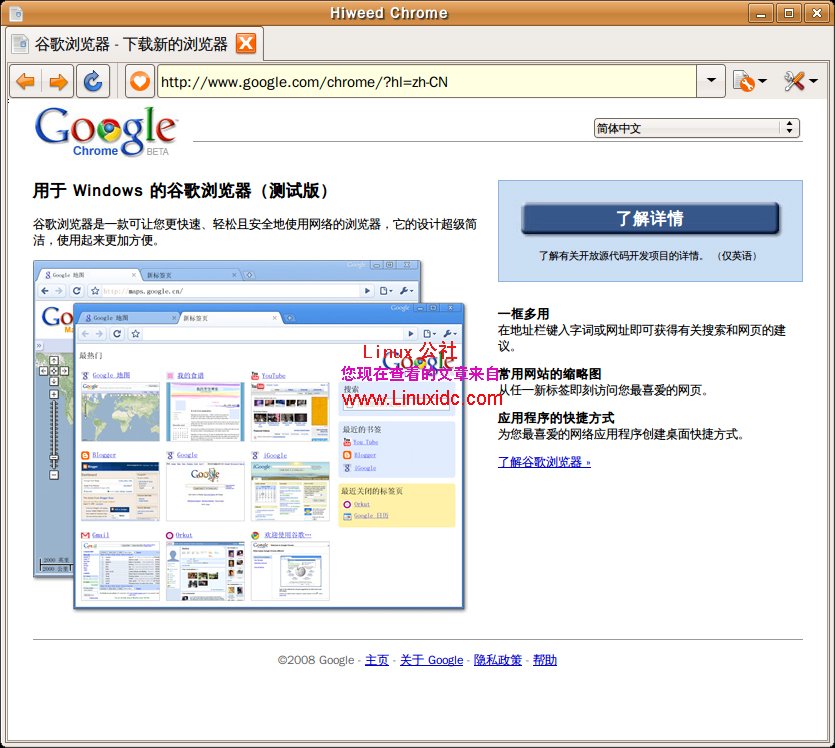Image resolution: width=835 pixels, height=748 pixels.
Task: Reload the current page
Action: 92,81
